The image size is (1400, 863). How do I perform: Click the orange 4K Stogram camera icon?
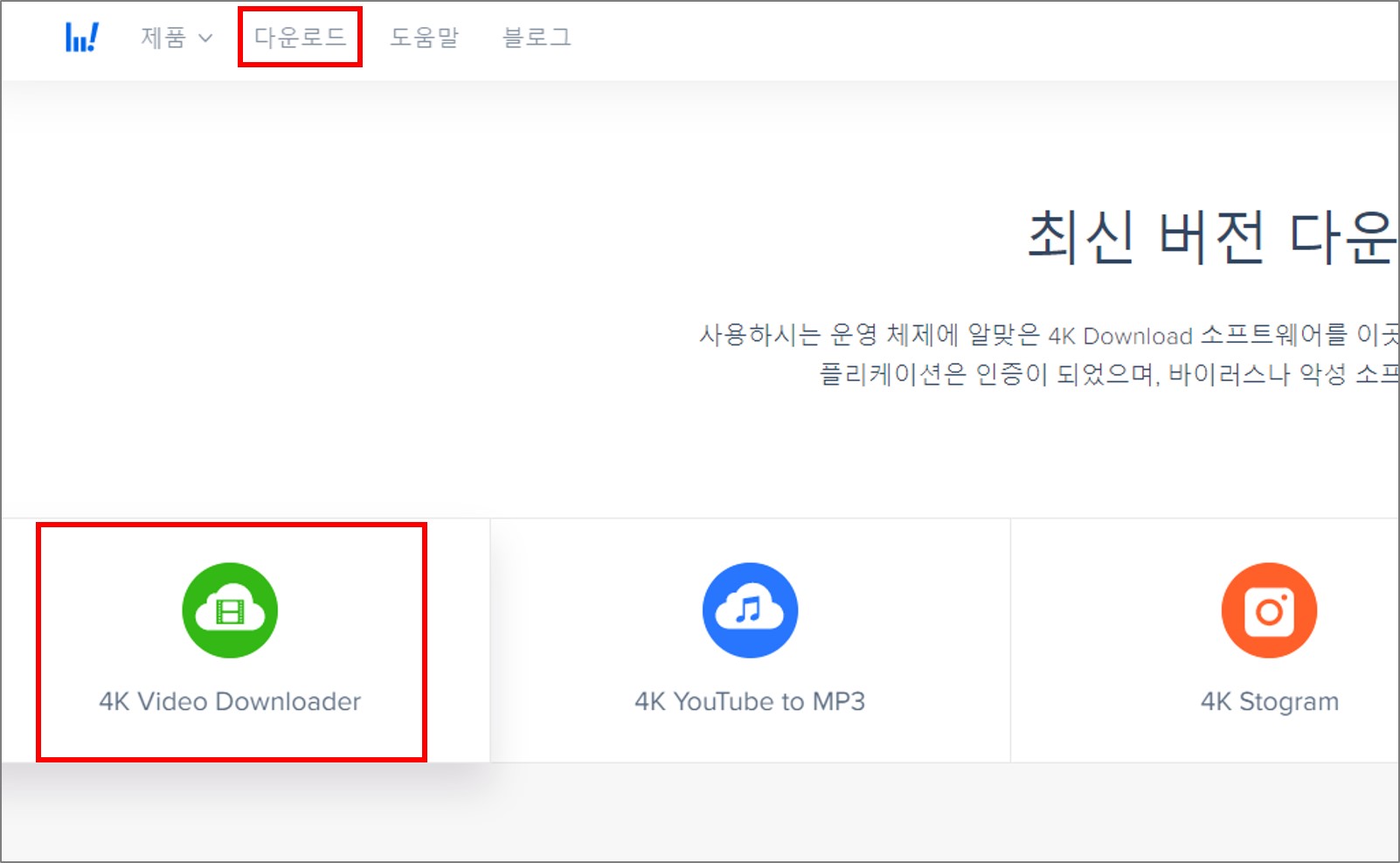point(1269,610)
